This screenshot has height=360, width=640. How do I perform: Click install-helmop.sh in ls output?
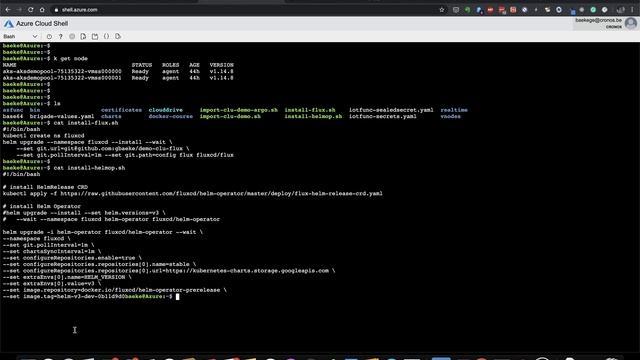pyautogui.click(x=313, y=116)
